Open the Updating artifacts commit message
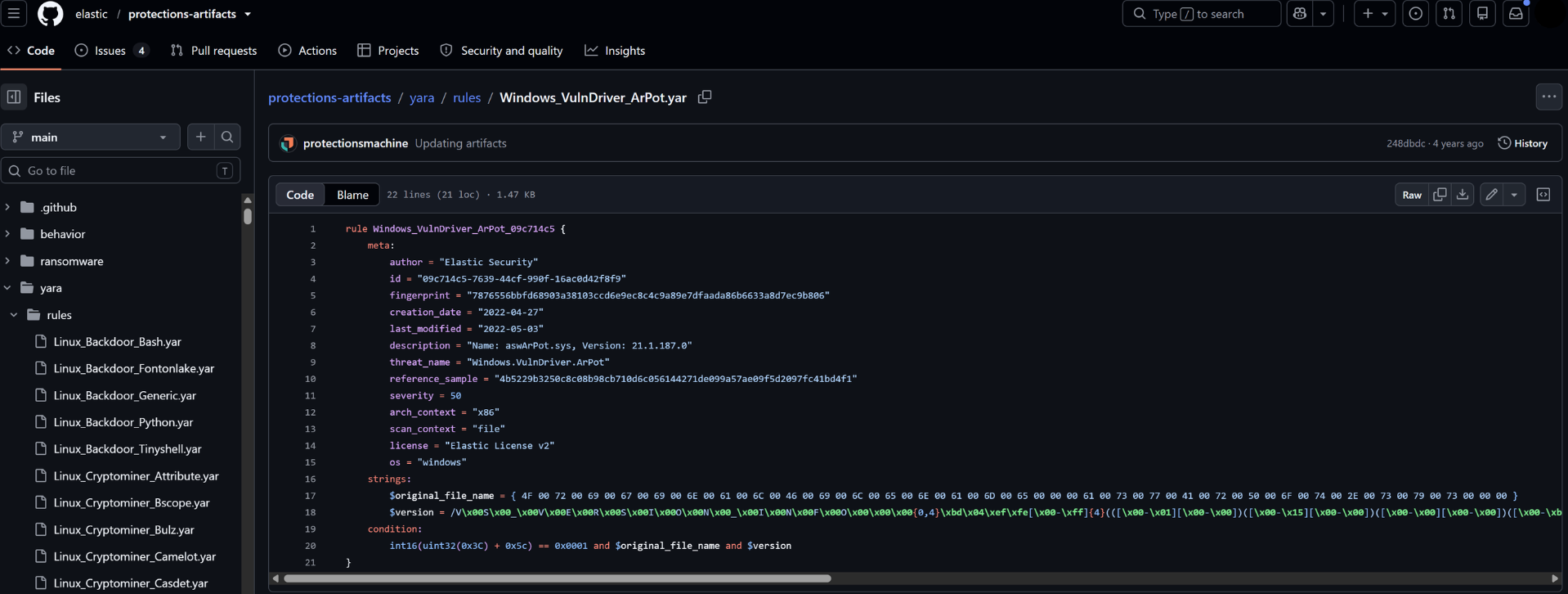 click(460, 143)
